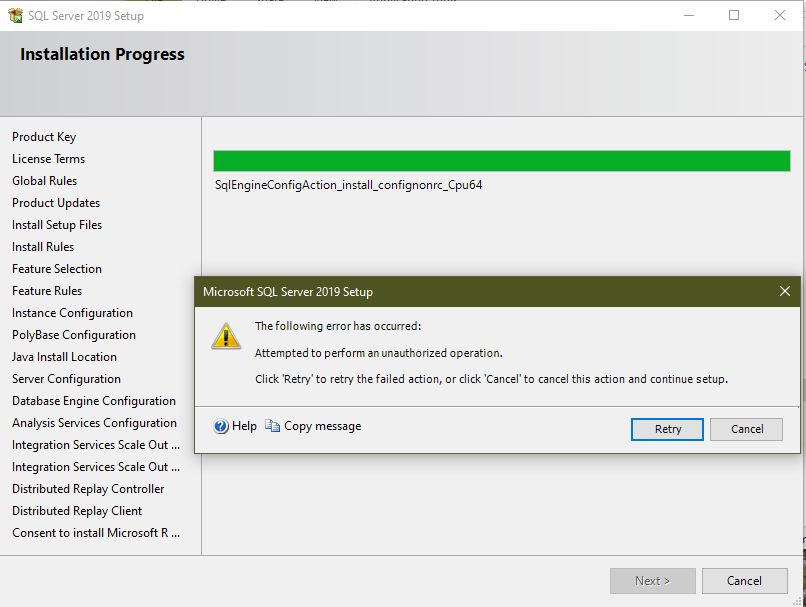Select the Global Rules step
The image size is (806, 607).
(x=45, y=181)
